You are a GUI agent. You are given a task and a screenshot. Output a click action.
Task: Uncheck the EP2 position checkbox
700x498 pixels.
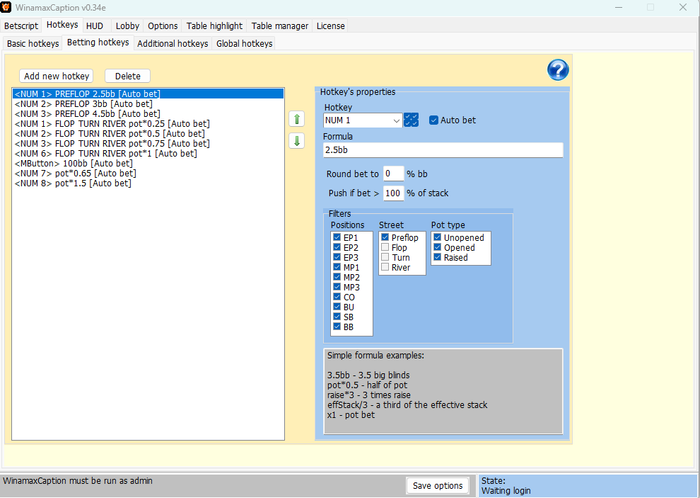pyautogui.click(x=337, y=247)
